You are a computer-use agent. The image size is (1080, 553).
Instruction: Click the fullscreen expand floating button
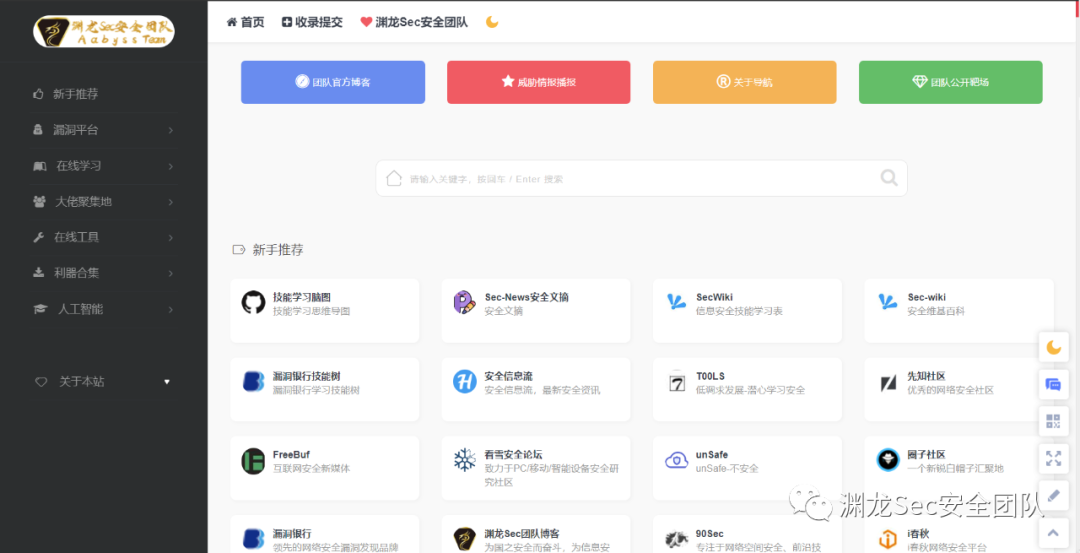pos(1053,458)
